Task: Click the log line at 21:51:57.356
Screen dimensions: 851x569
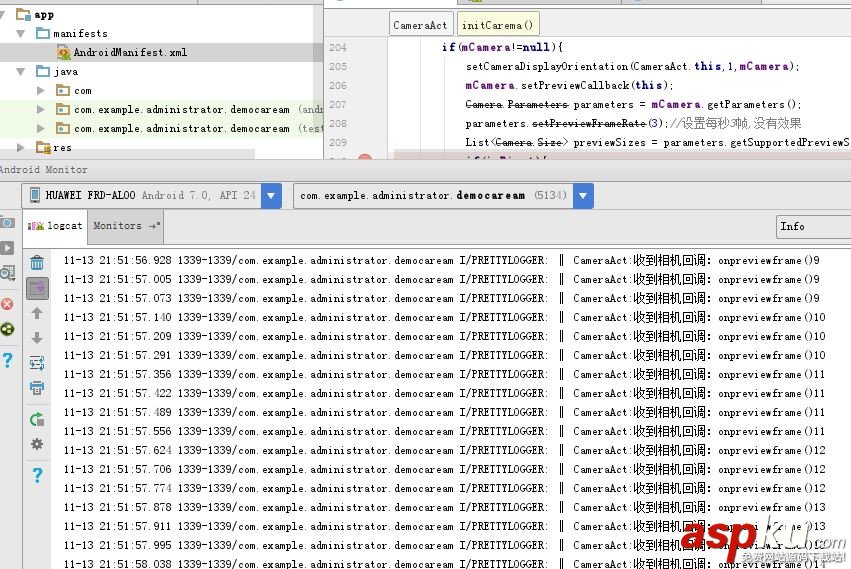Action: [444, 375]
